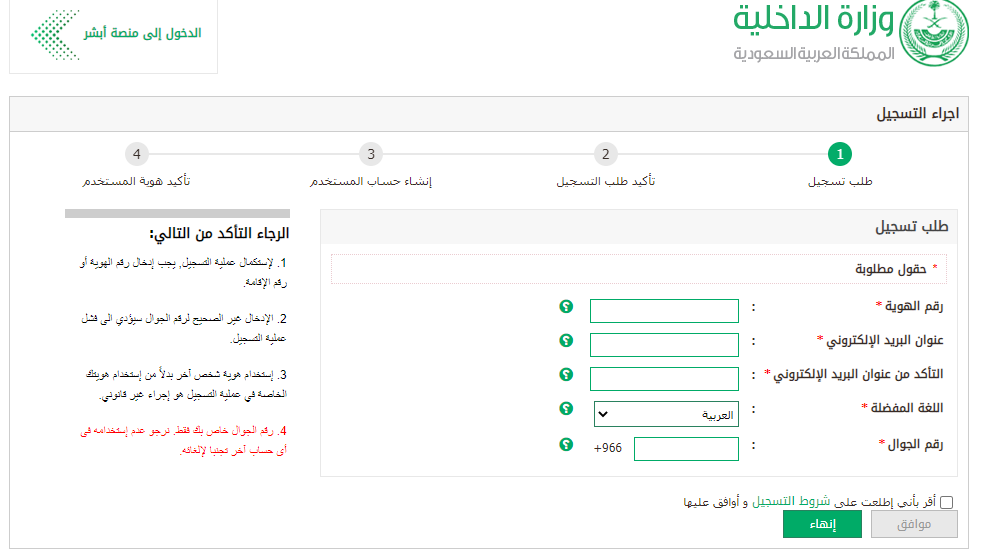The height and width of the screenshot is (554, 999).
Task: Open the اللغة المفضلة language dropdown
Action: [666, 414]
